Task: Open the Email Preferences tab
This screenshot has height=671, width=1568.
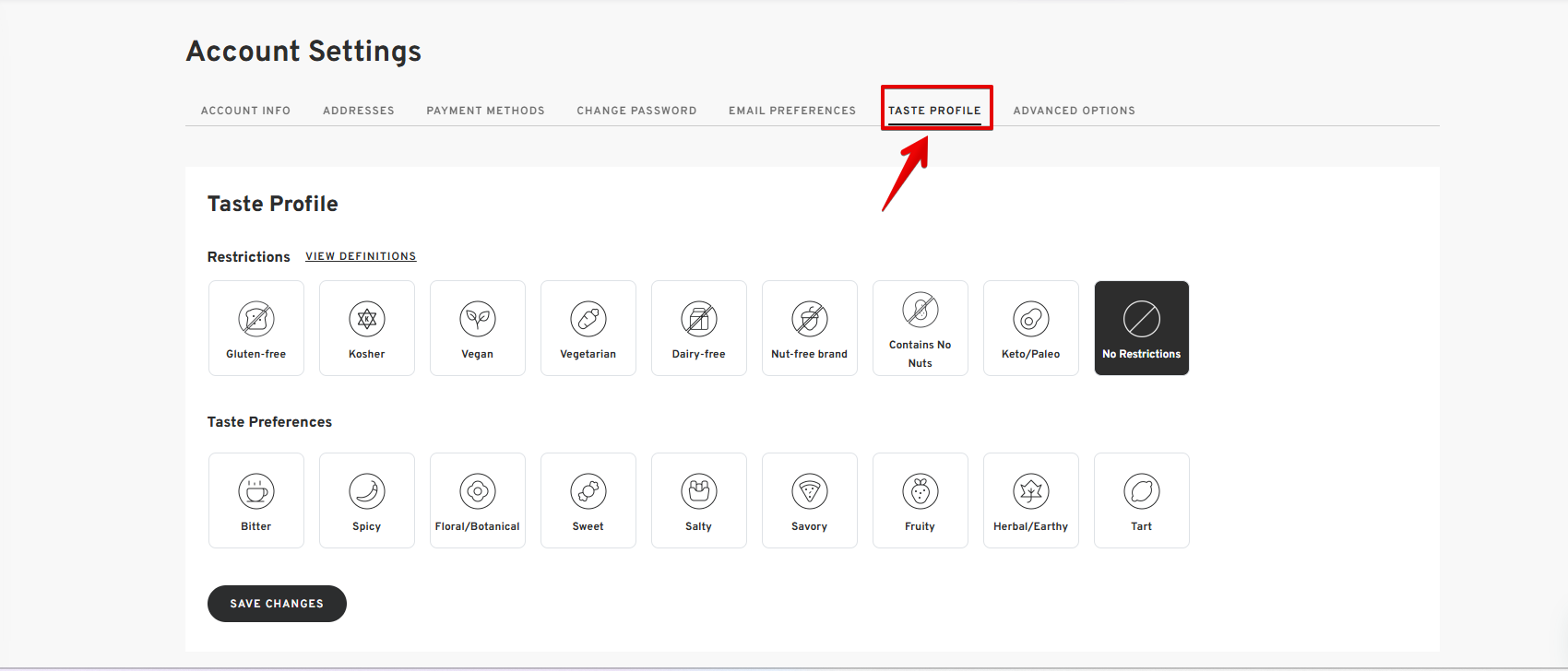Action: tap(792, 111)
